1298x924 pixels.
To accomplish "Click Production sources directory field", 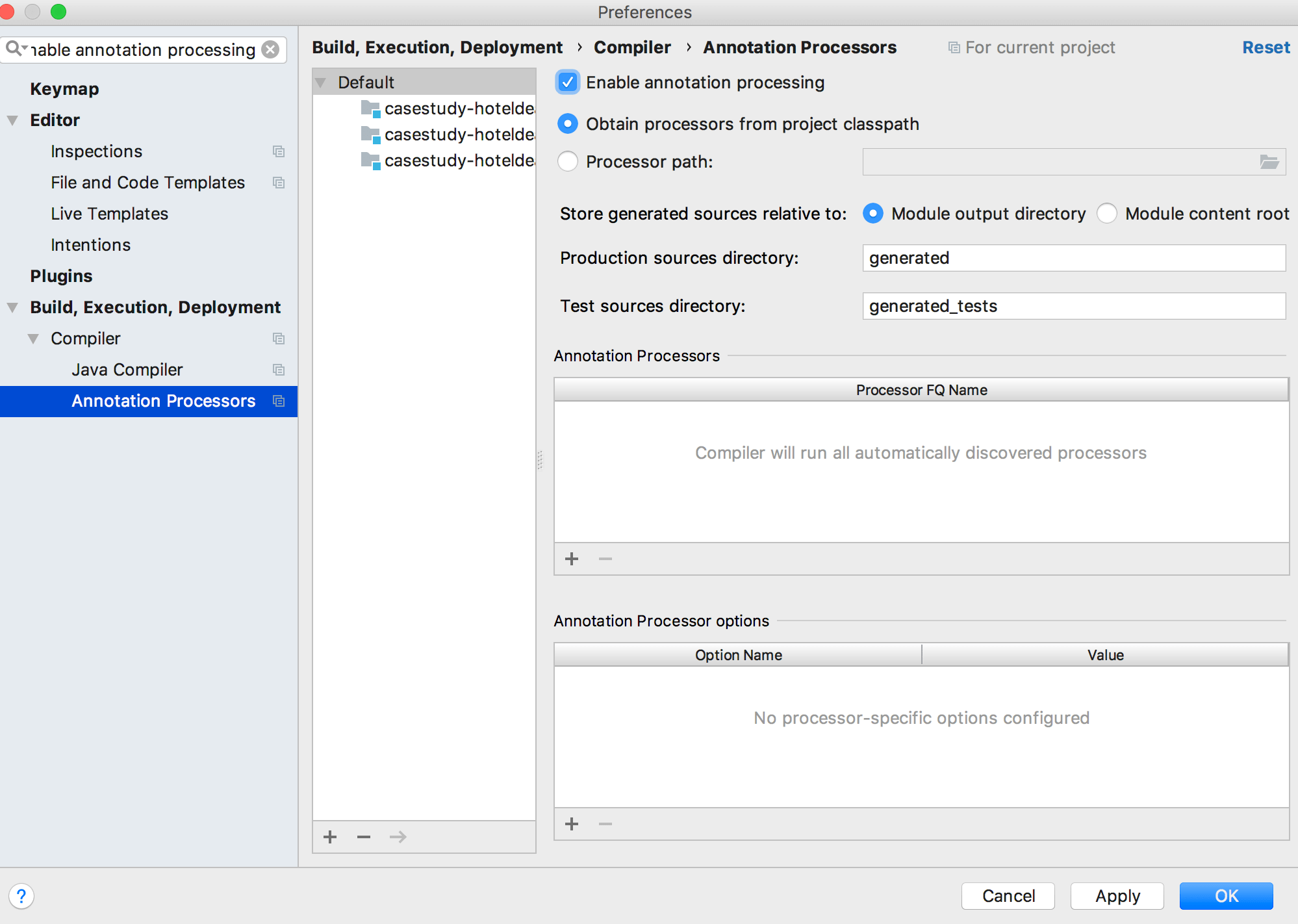I will [1074, 258].
